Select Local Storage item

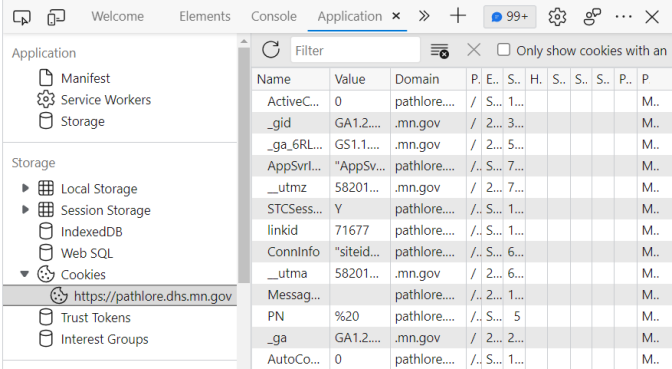(x=99, y=189)
